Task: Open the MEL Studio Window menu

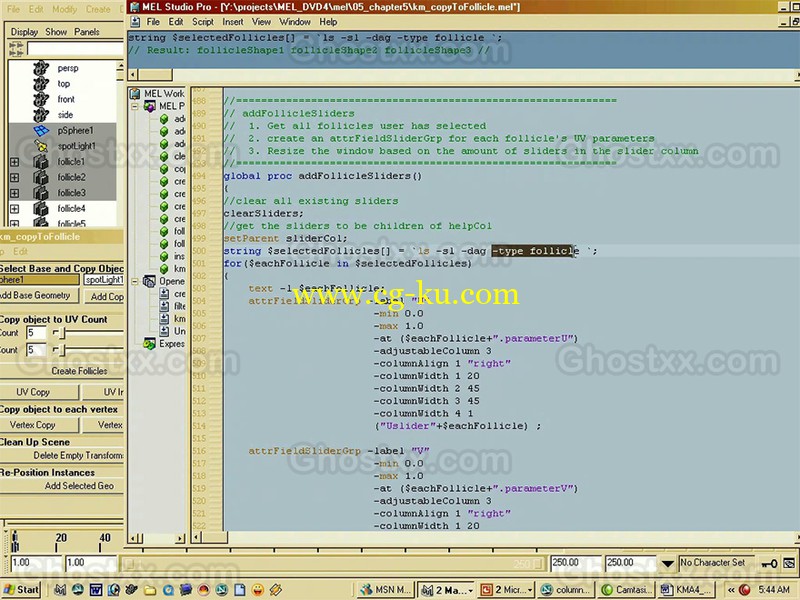Action: point(295,22)
